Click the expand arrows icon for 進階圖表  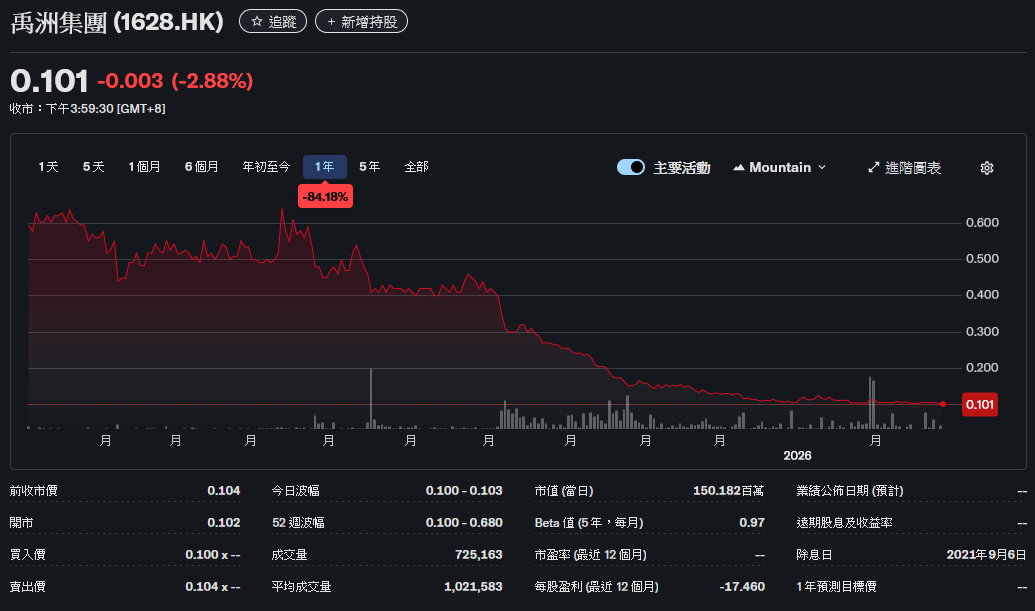click(x=873, y=168)
